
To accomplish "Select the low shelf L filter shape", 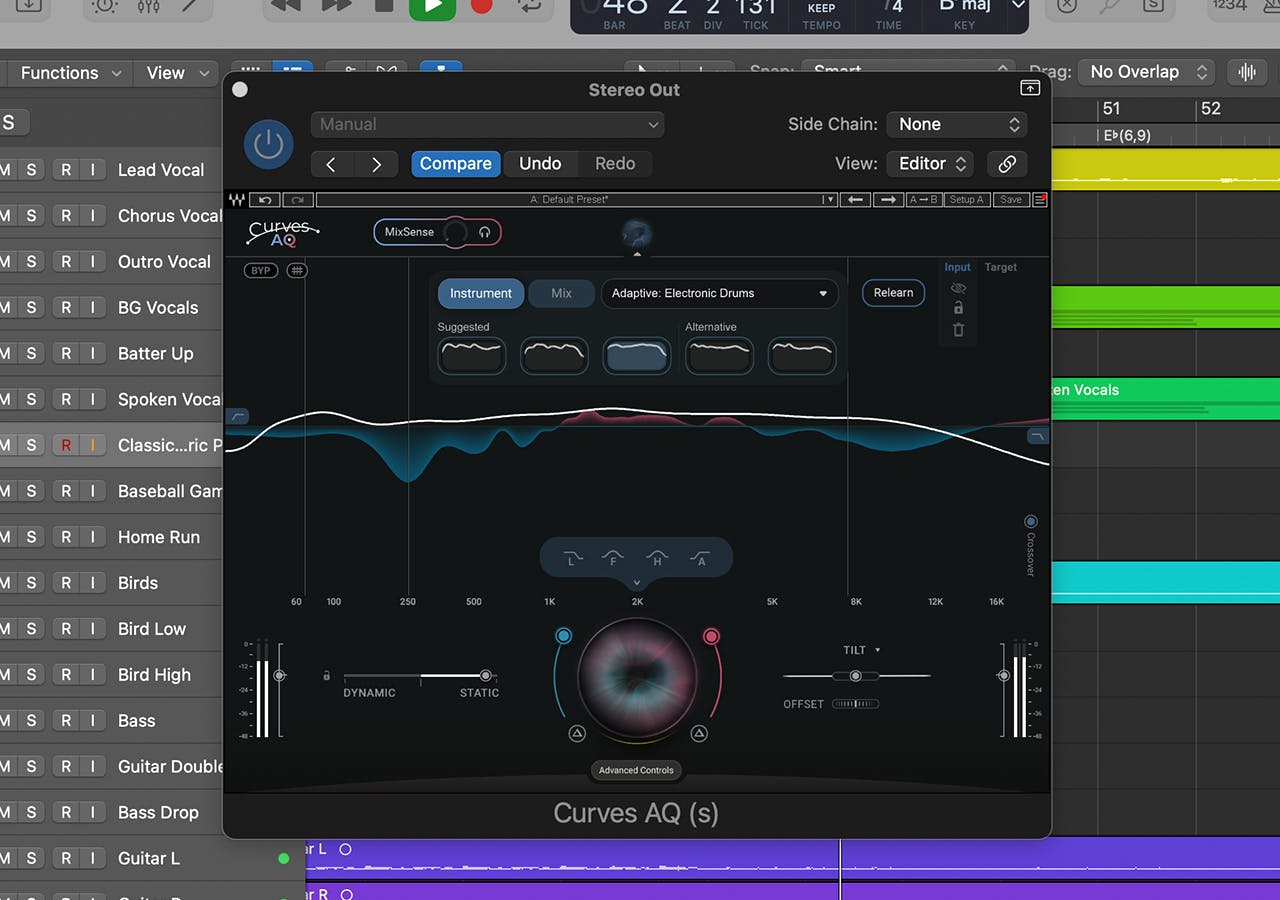I will click(572, 559).
